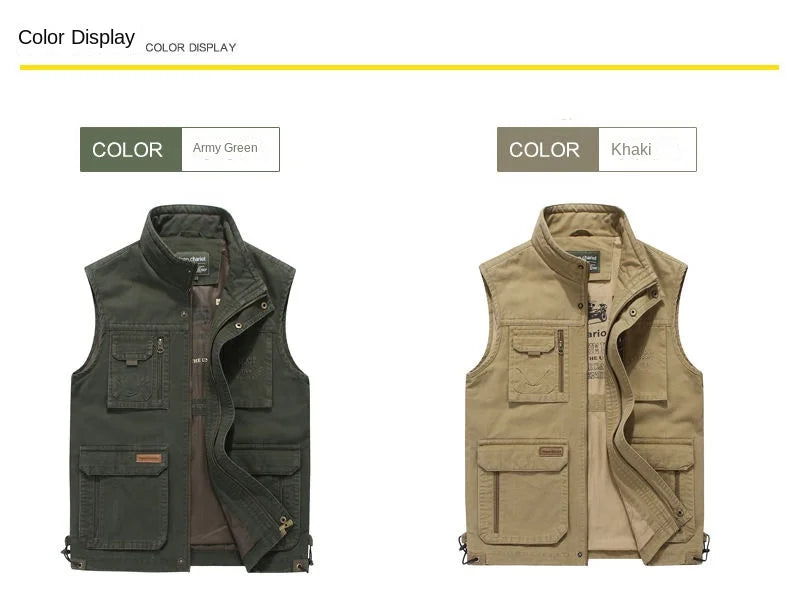
Task: Select the green COLOR label block
Action: (x=131, y=150)
